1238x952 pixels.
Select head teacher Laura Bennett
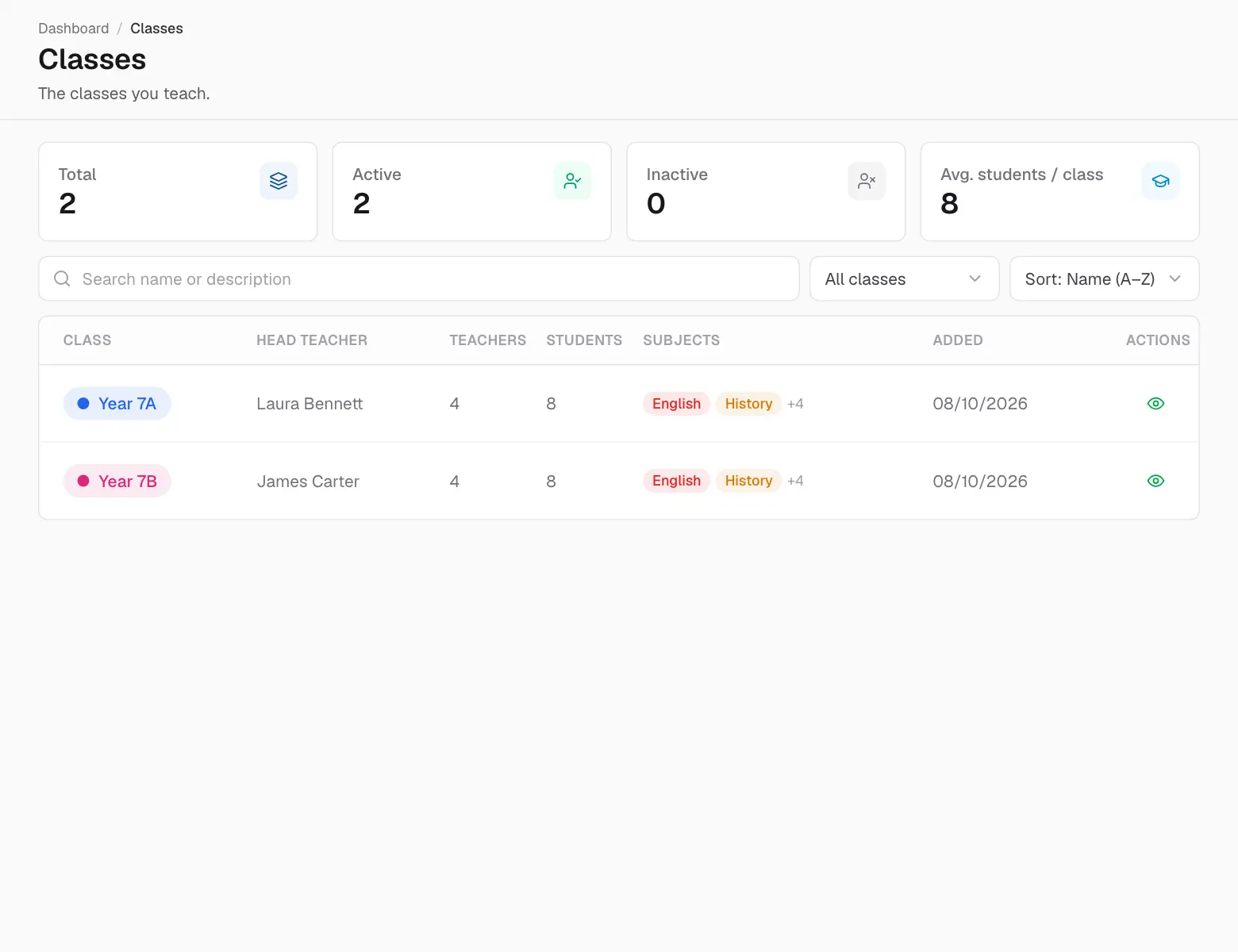[x=309, y=404]
